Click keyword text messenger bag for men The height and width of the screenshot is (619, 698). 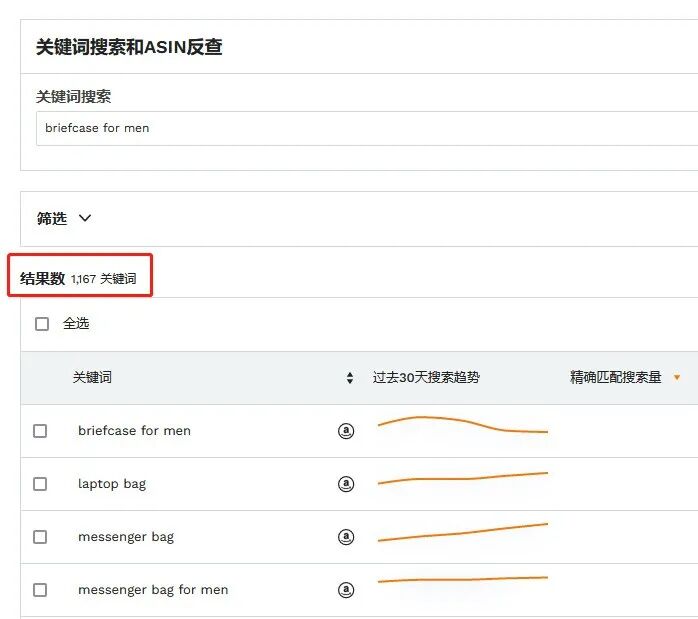(153, 590)
